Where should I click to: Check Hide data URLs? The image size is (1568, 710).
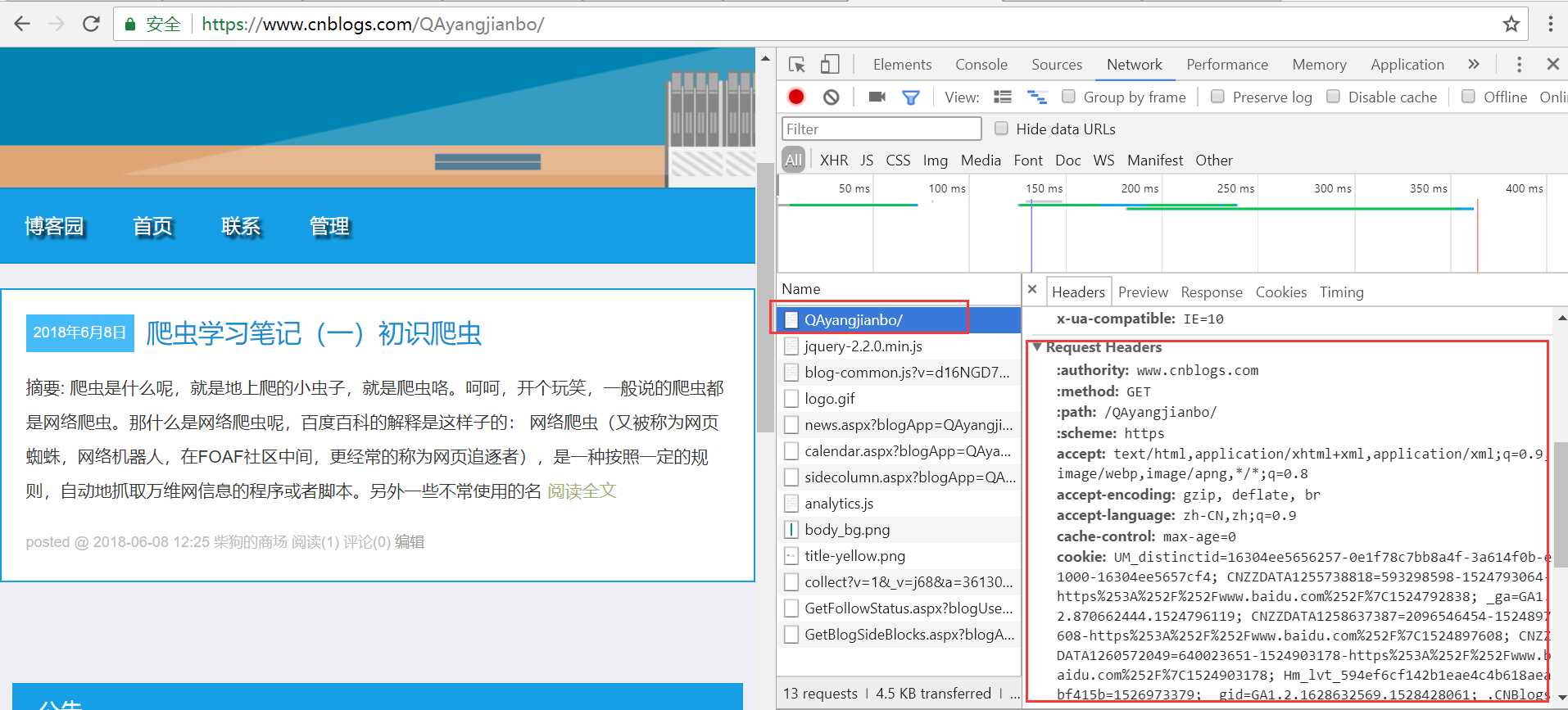(1001, 129)
